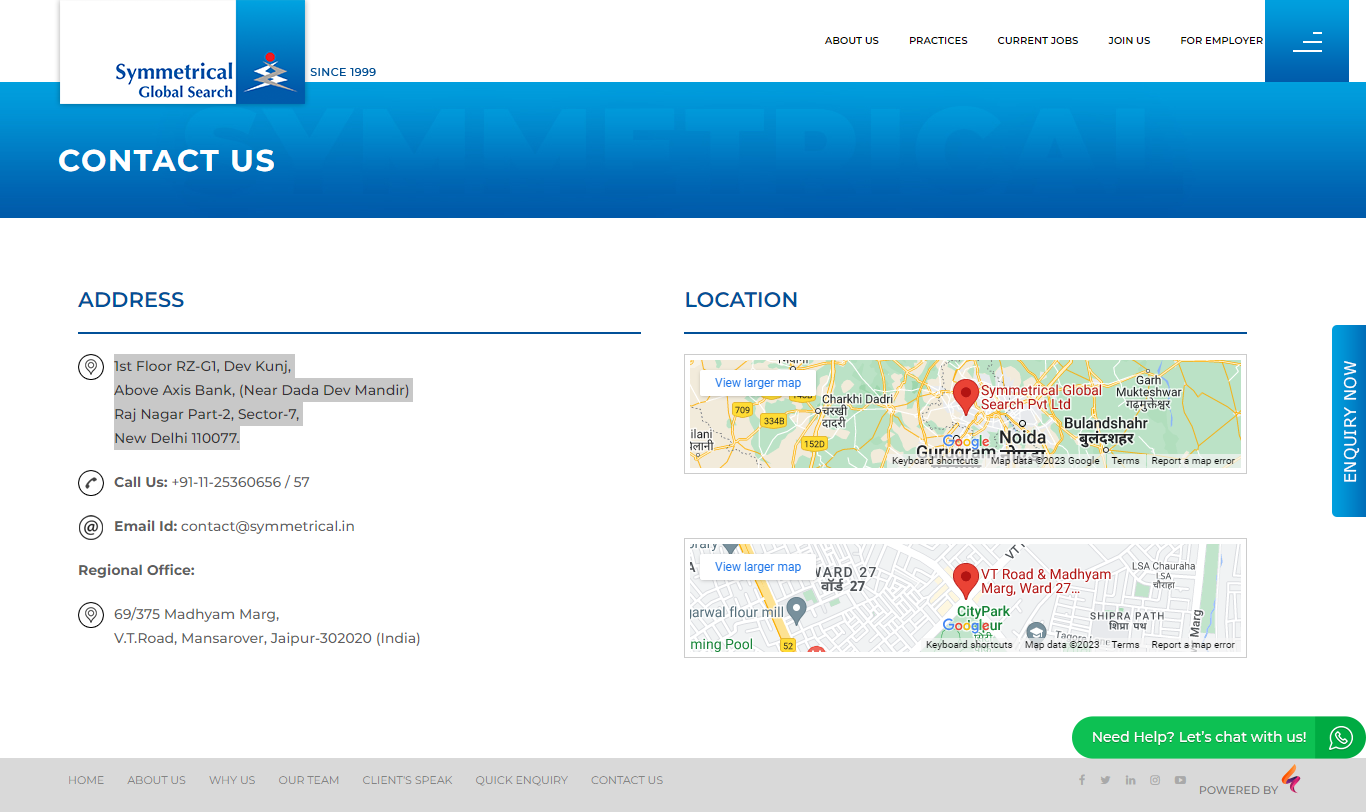Open Keyboard shortcuts on the Delhi map
This screenshot has width=1366, height=812.
click(x=935, y=461)
